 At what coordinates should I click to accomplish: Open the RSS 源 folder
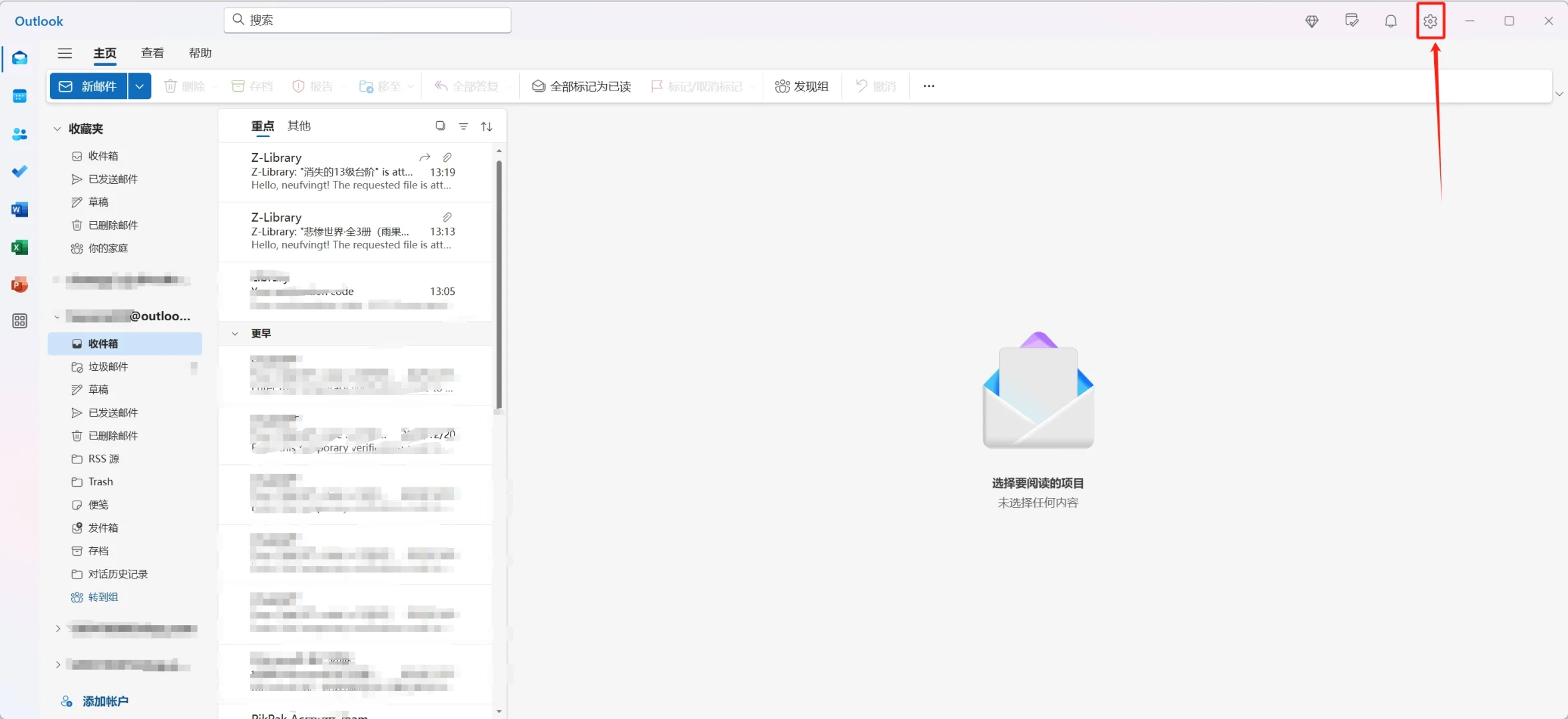click(125, 459)
